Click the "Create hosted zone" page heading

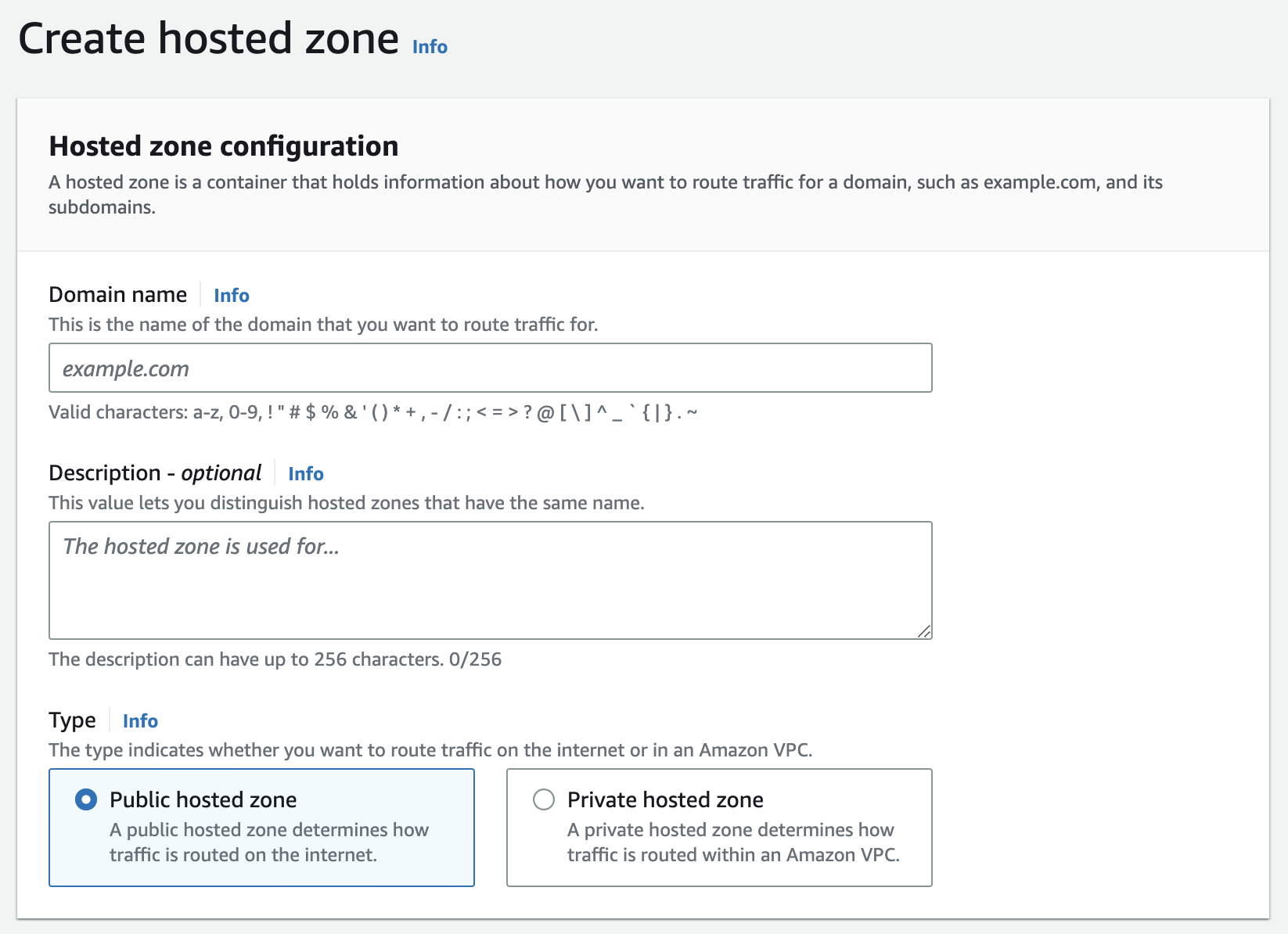click(208, 39)
